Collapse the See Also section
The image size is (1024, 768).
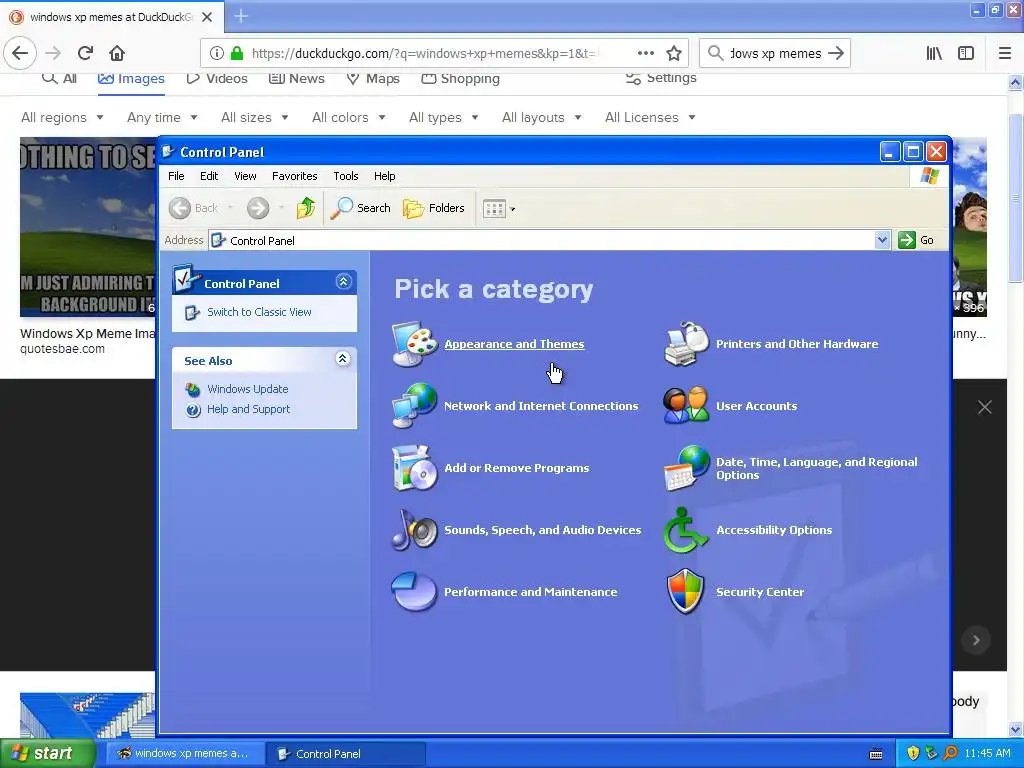(x=343, y=359)
